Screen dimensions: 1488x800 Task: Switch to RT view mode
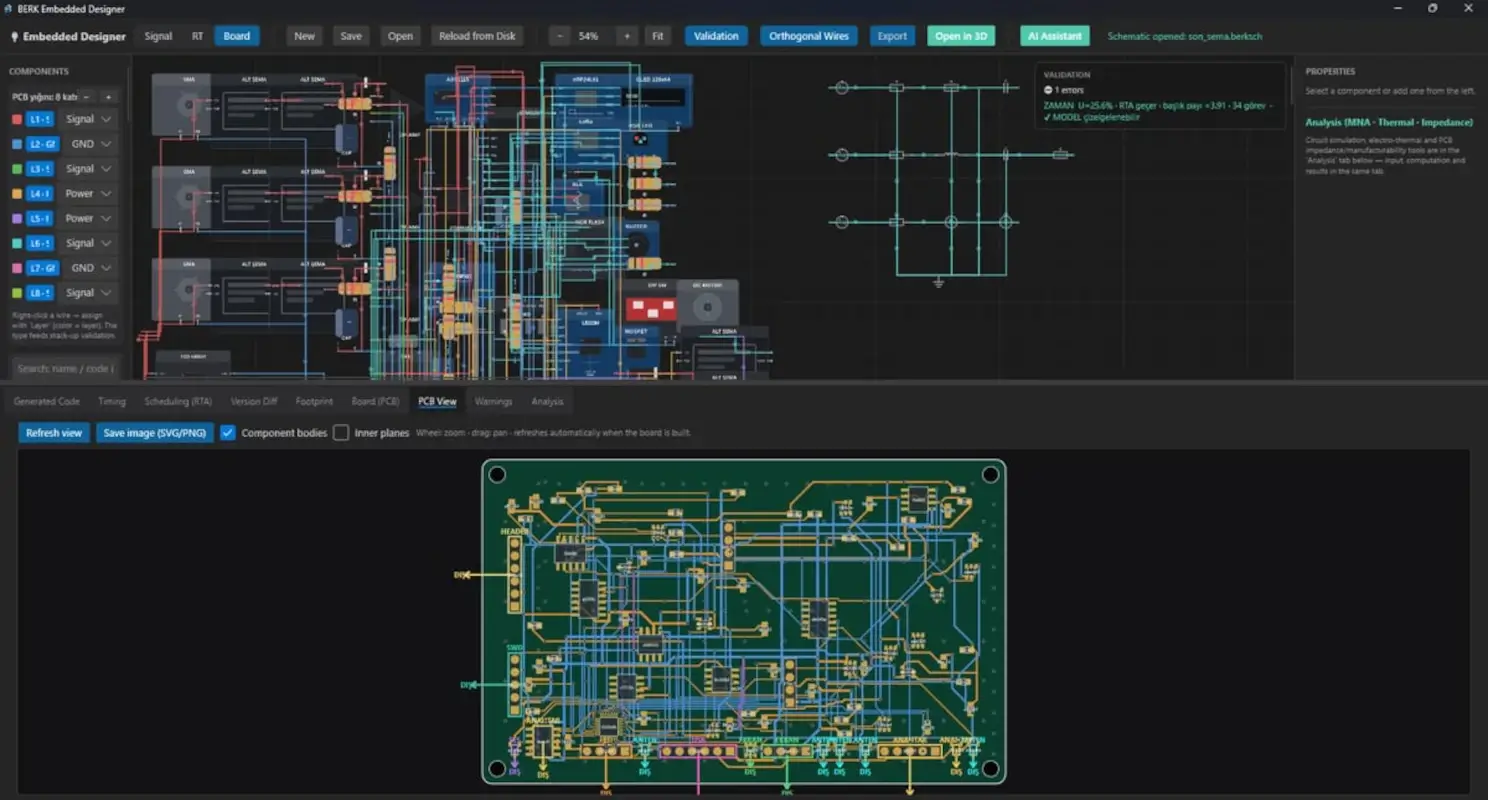coord(198,36)
